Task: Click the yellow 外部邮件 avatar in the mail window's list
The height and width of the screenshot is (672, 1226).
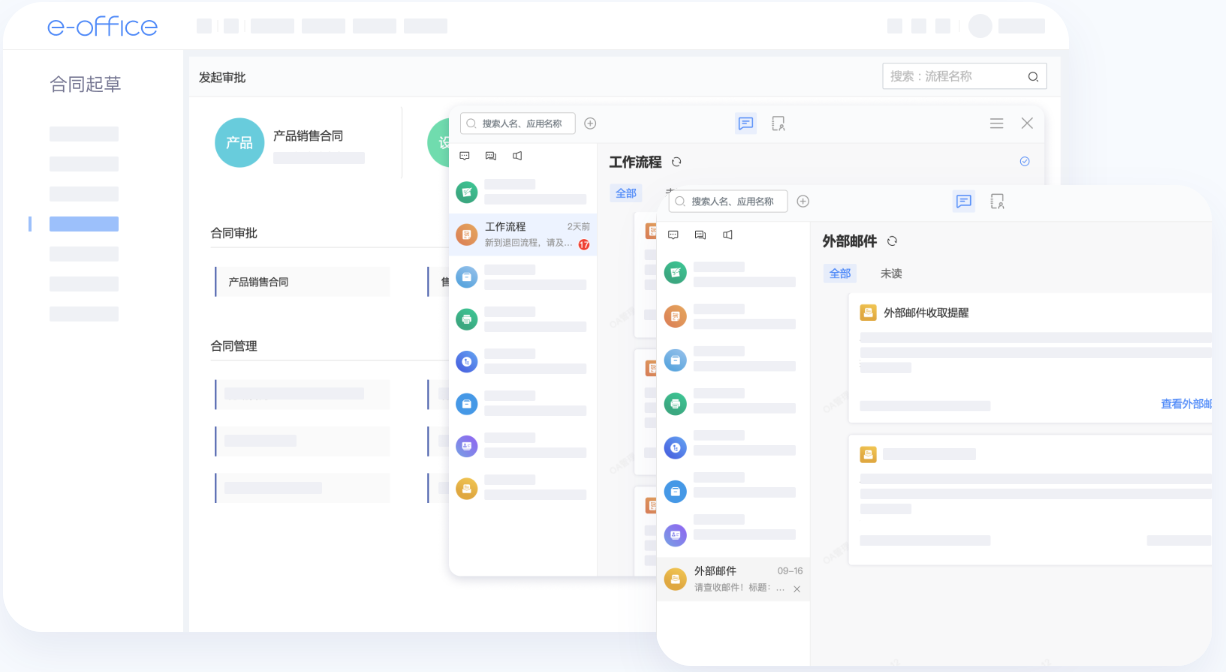Action: click(675, 579)
